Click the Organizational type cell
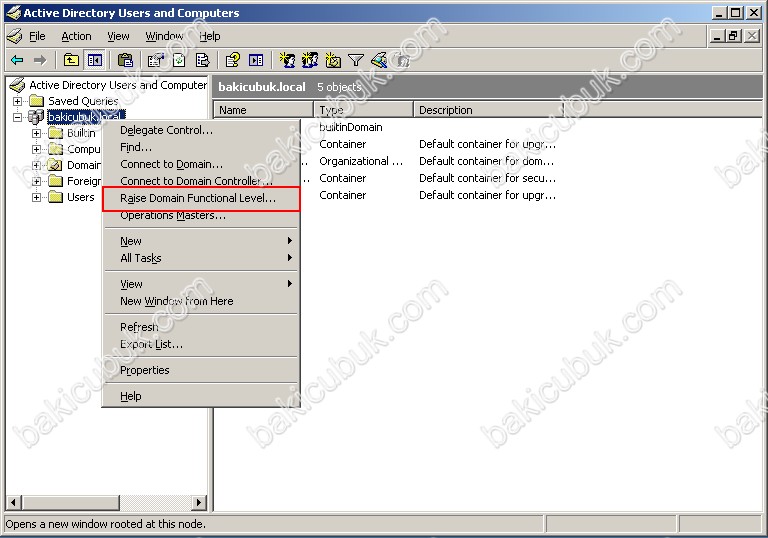This screenshot has width=768, height=538. coord(361,161)
